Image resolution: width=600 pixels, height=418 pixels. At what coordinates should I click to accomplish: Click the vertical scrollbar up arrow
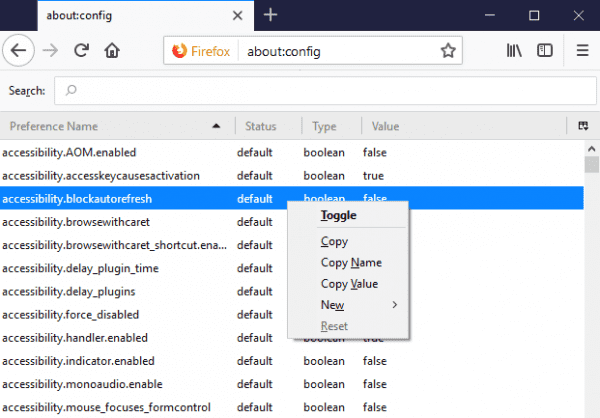coord(591,146)
